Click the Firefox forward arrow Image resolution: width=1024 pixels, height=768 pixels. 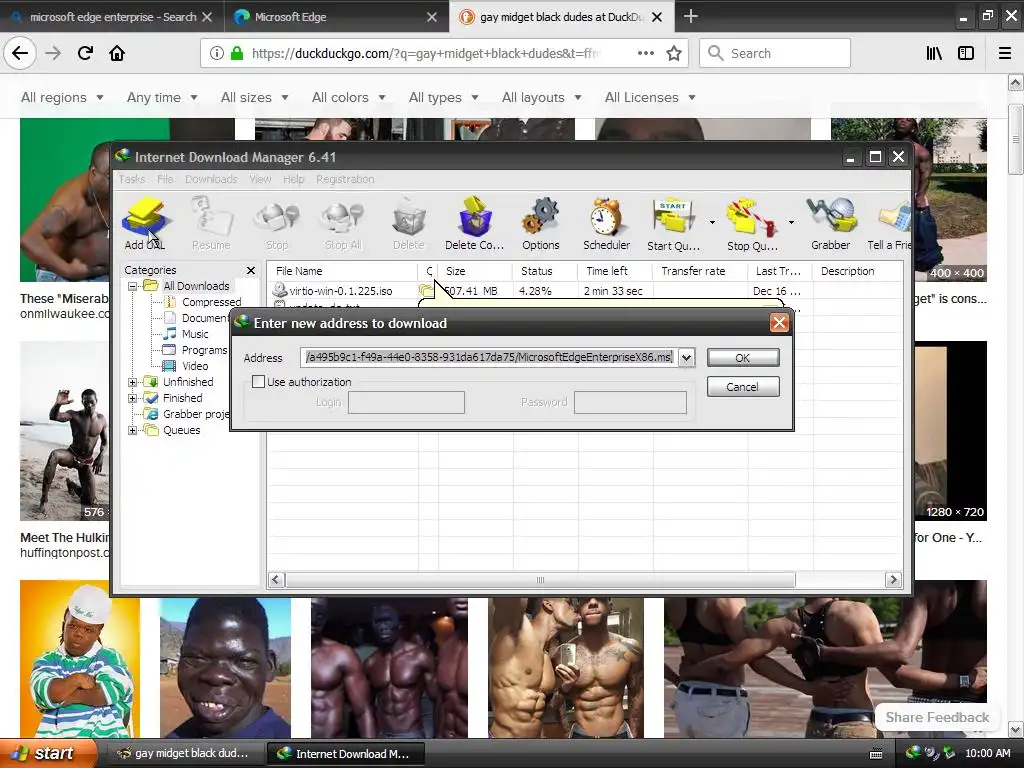coord(53,53)
